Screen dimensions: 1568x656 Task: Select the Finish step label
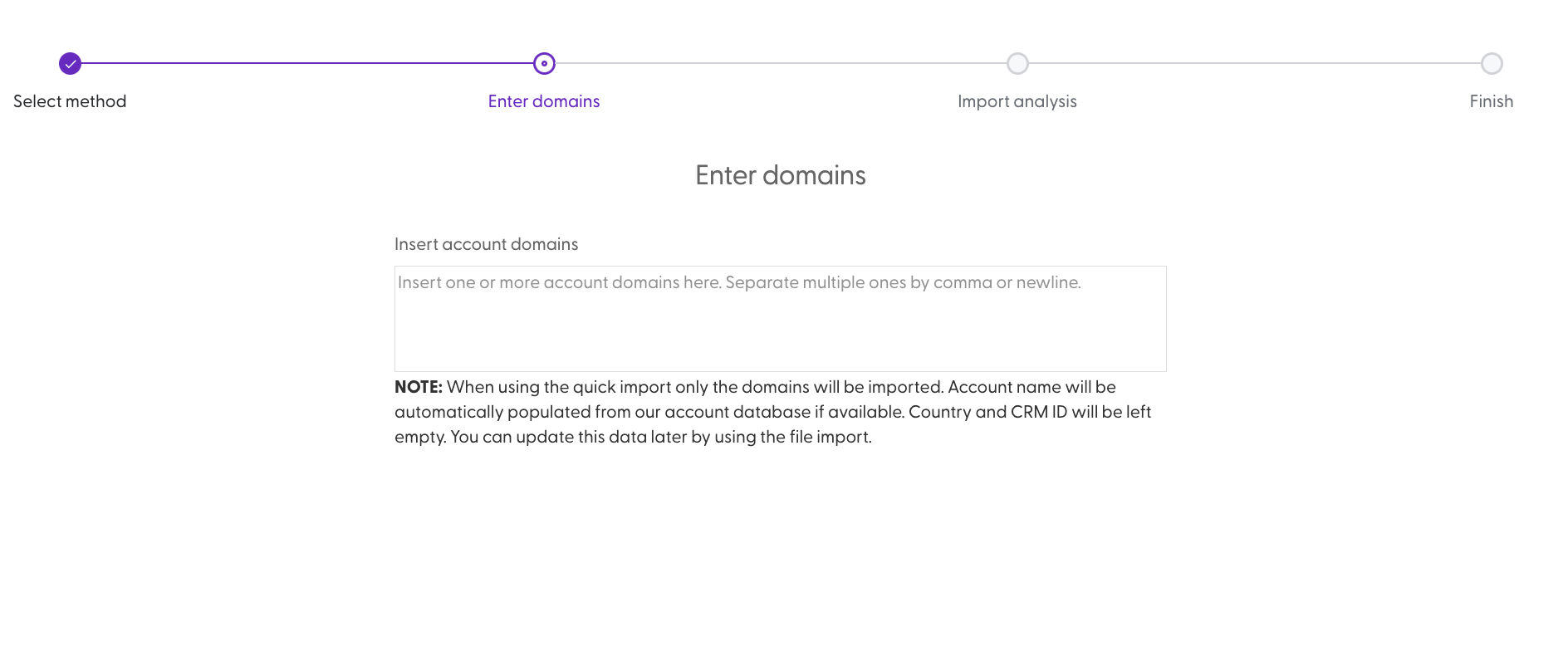(1492, 101)
